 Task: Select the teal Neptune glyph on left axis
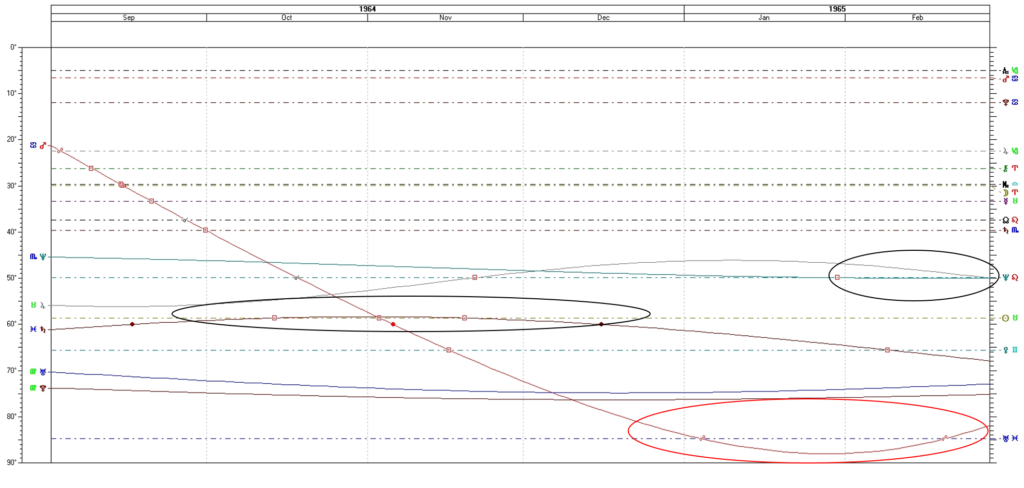click(42, 257)
